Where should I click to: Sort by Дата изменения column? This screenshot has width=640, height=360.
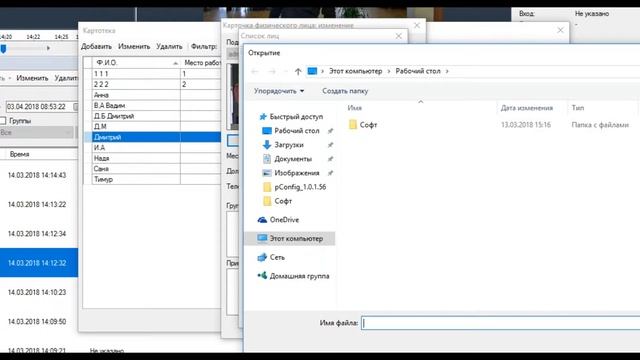(x=527, y=108)
